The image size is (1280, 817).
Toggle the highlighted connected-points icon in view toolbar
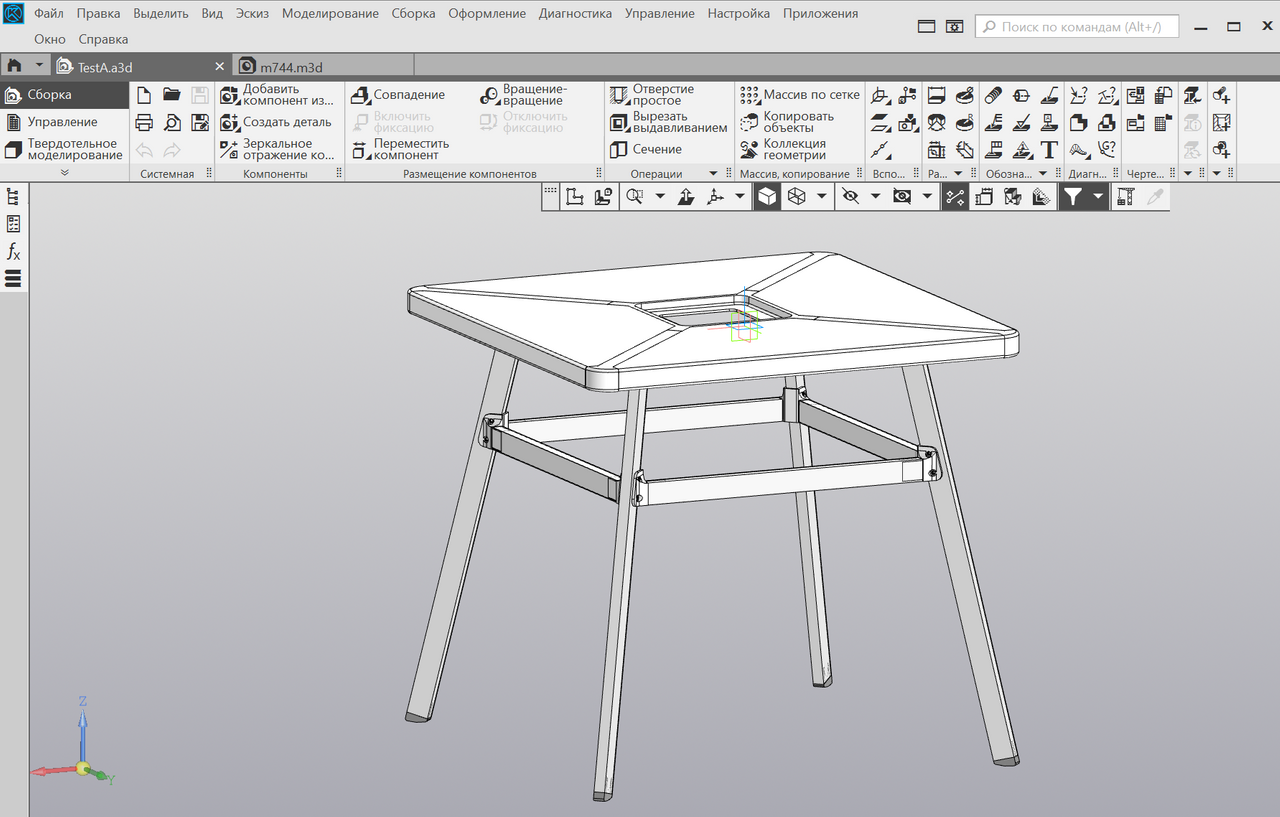(955, 197)
